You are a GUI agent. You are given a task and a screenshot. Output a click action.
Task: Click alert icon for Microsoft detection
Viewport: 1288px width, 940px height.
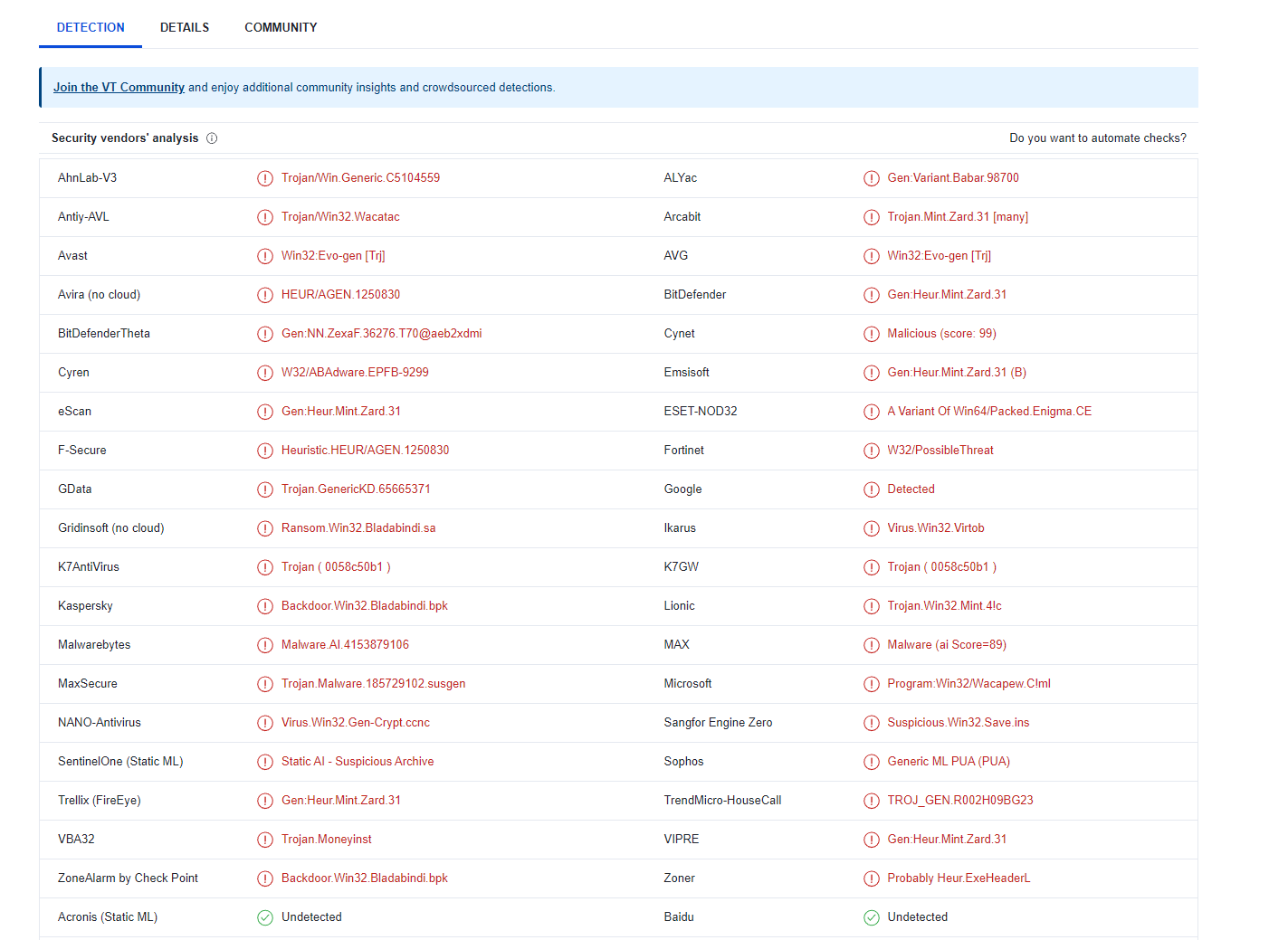click(872, 684)
